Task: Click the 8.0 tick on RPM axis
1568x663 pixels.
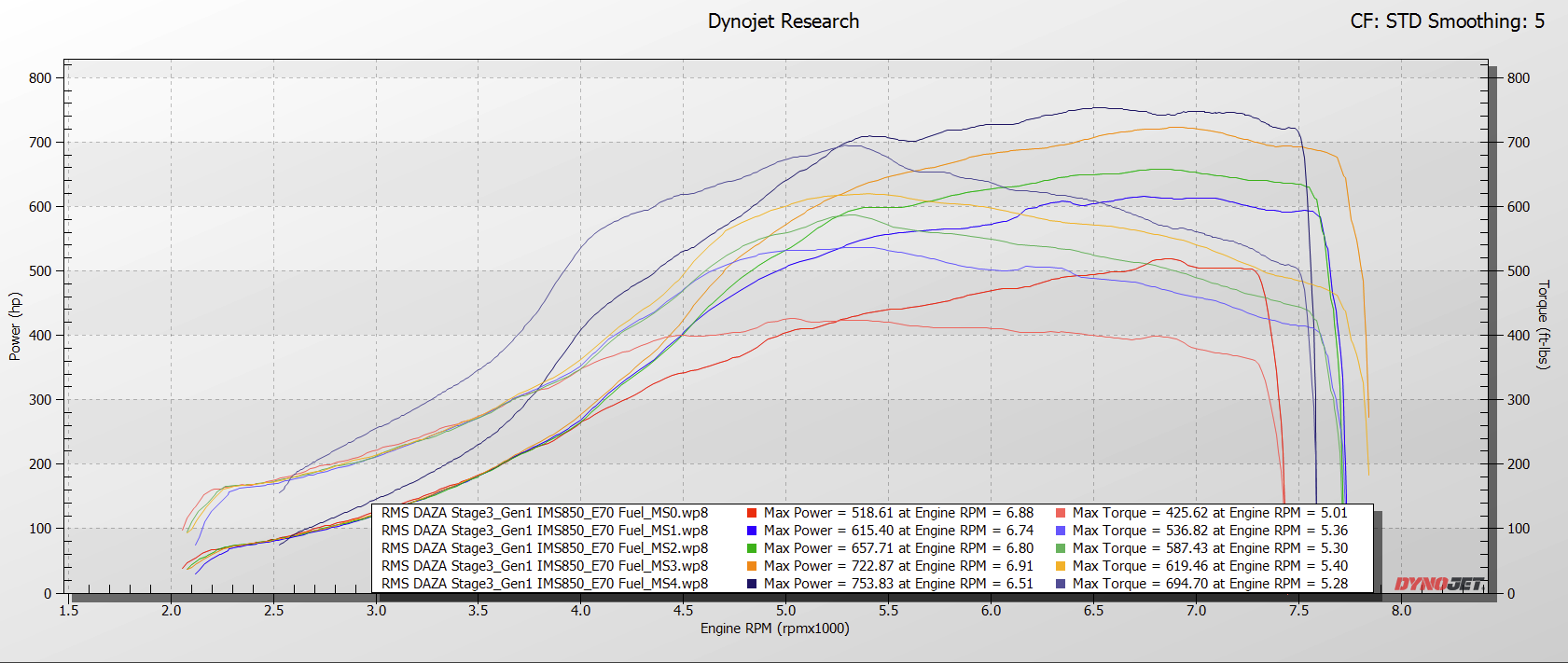Action: point(1401,611)
